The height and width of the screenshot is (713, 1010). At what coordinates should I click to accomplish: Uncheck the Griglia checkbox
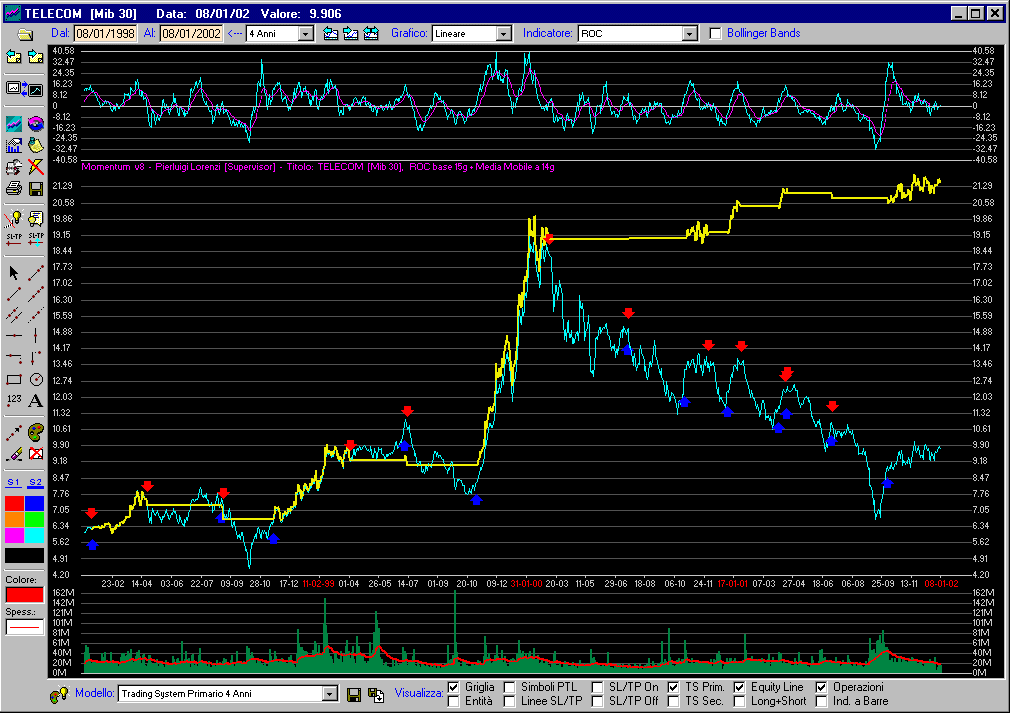coord(453,687)
